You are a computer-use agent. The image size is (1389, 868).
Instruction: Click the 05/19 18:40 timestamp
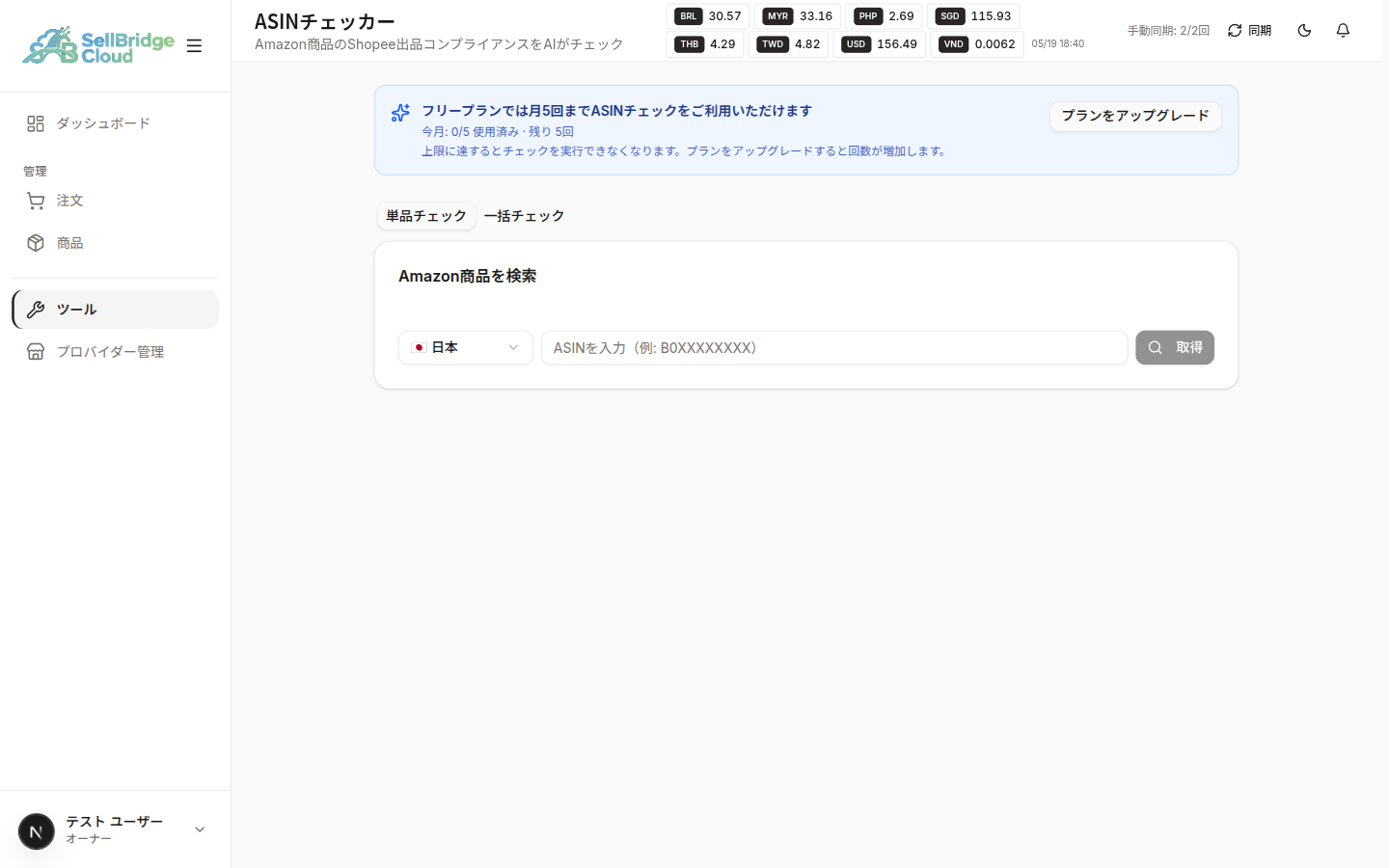(x=1058, y=44)
